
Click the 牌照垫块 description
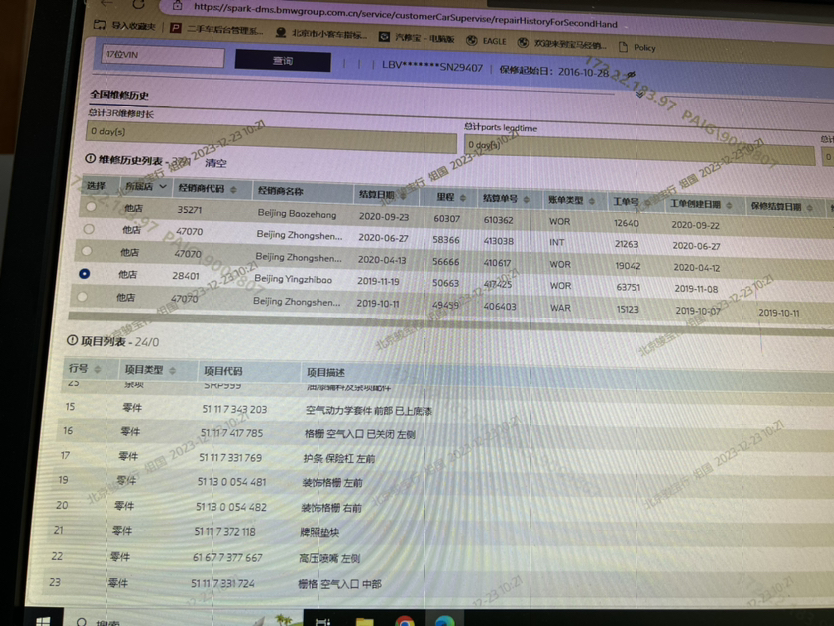point(319,532)
